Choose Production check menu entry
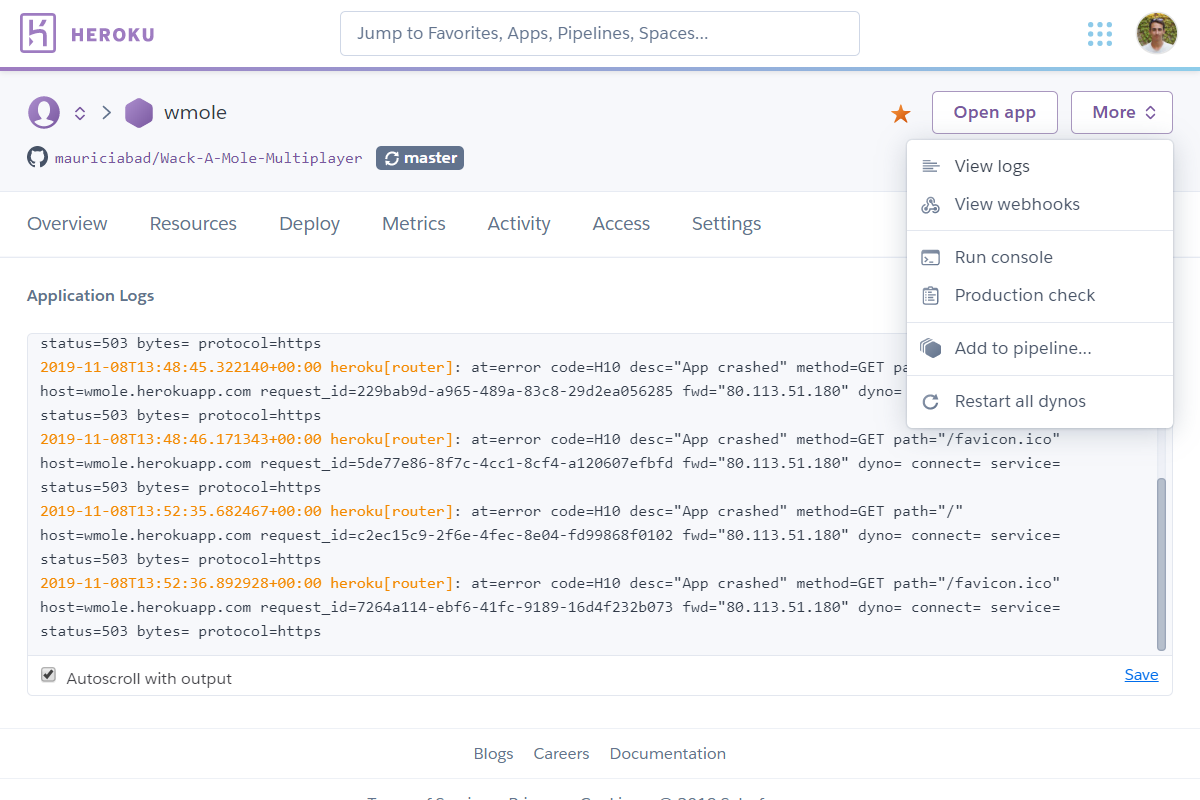This screenshot has width=1200, height=800. (1040, 296)
